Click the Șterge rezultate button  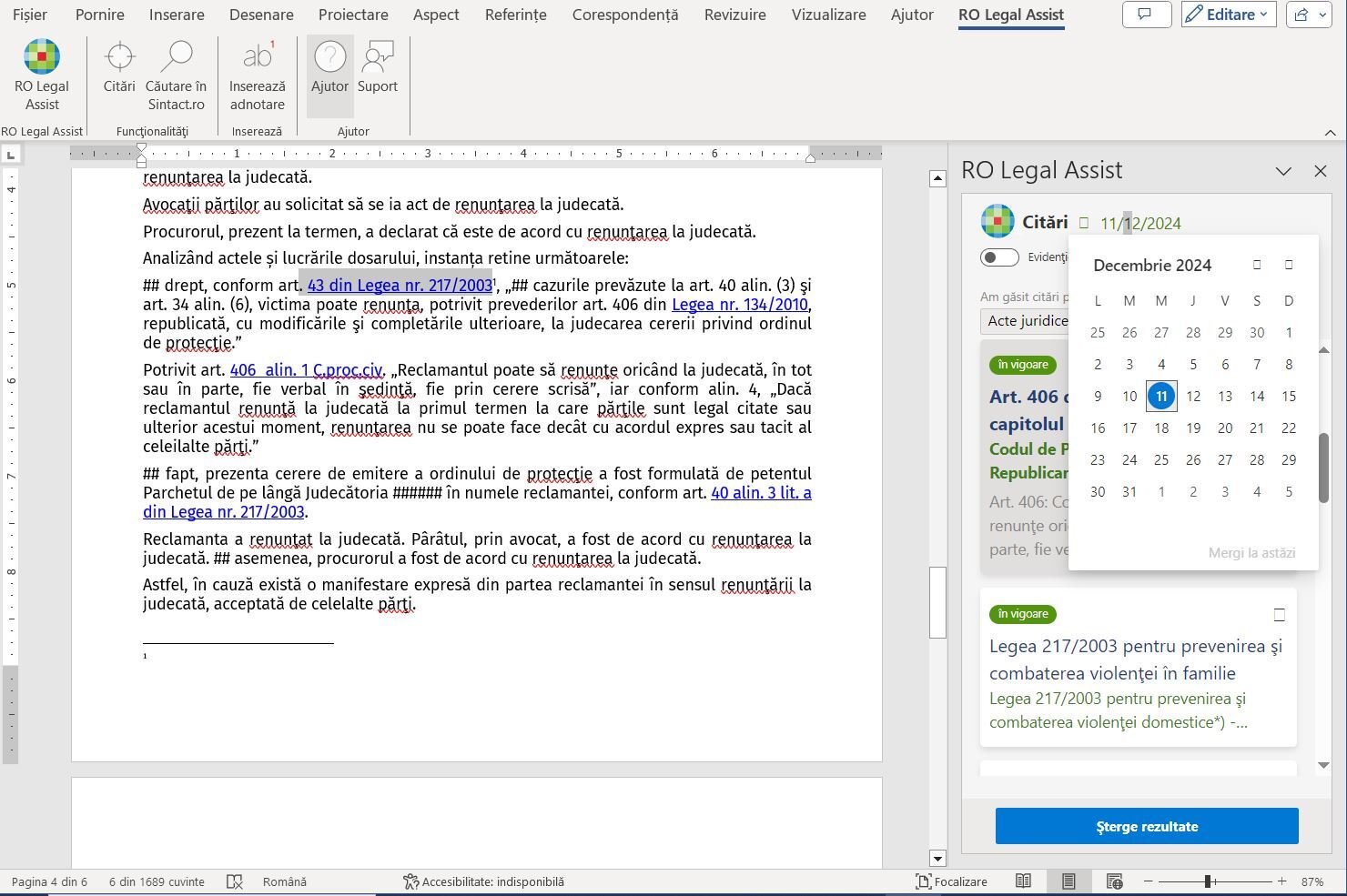(x=1147, y=827)
